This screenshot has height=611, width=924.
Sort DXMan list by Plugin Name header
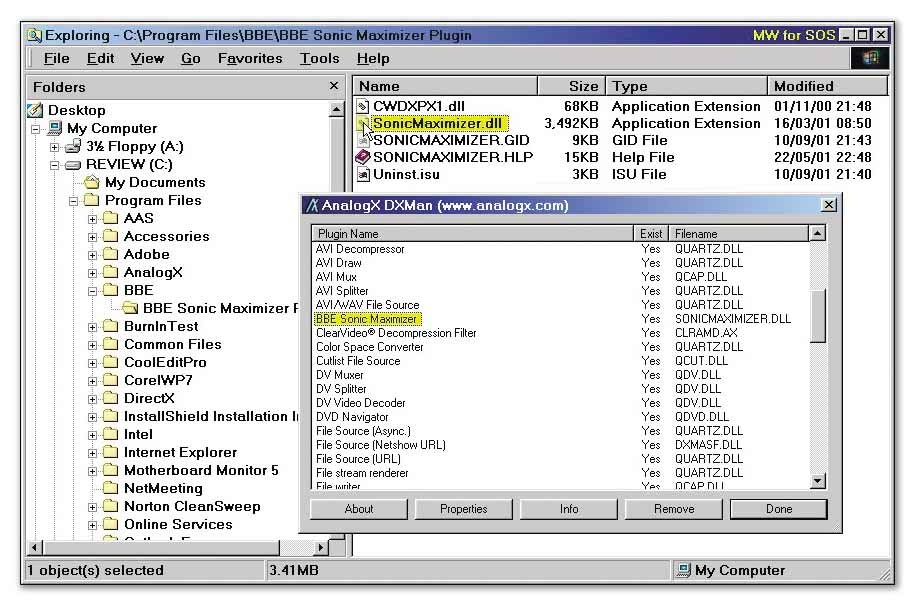point(473,234)
